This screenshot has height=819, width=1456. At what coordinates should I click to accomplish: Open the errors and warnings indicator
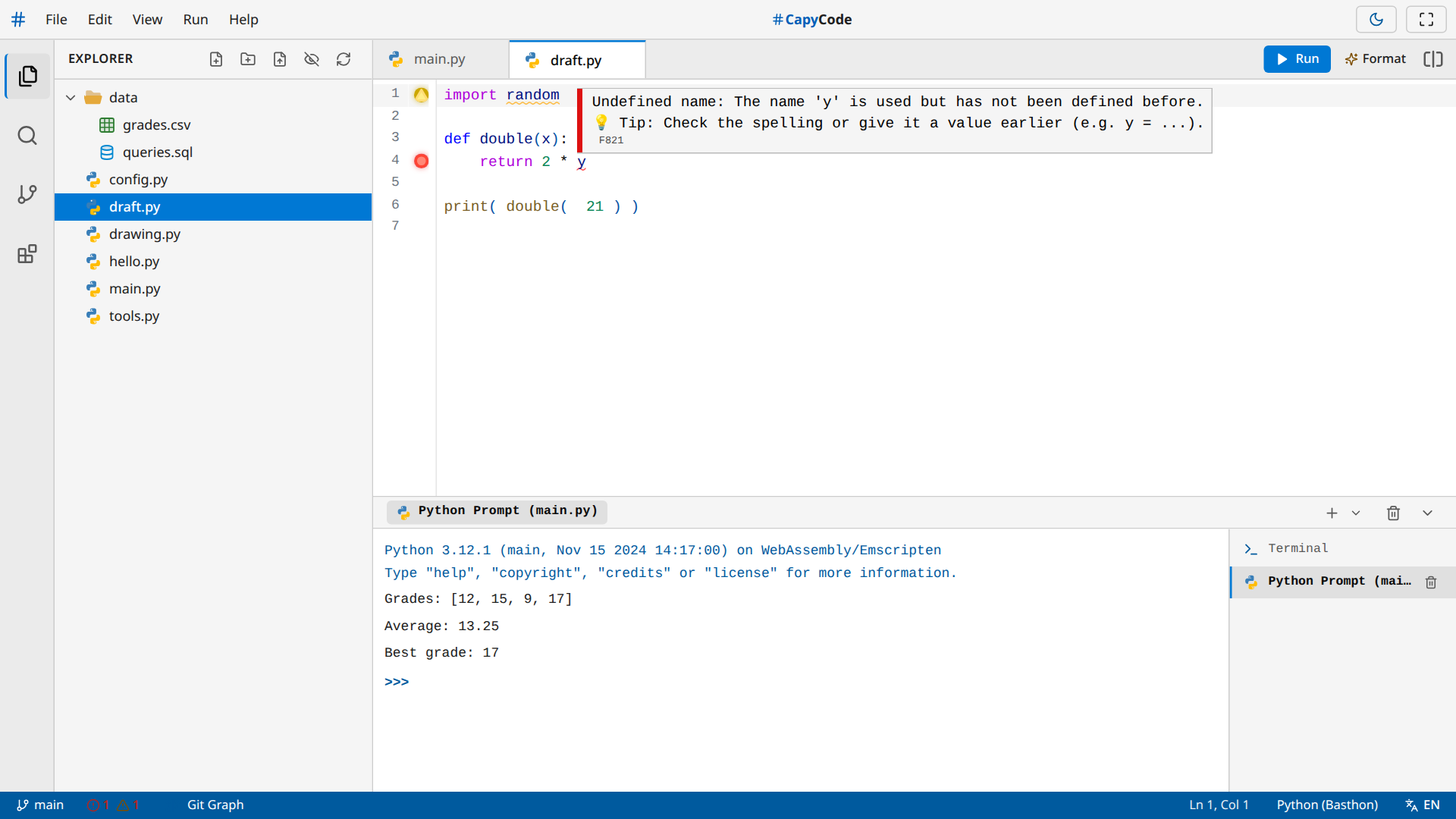(x=113, y=805)
